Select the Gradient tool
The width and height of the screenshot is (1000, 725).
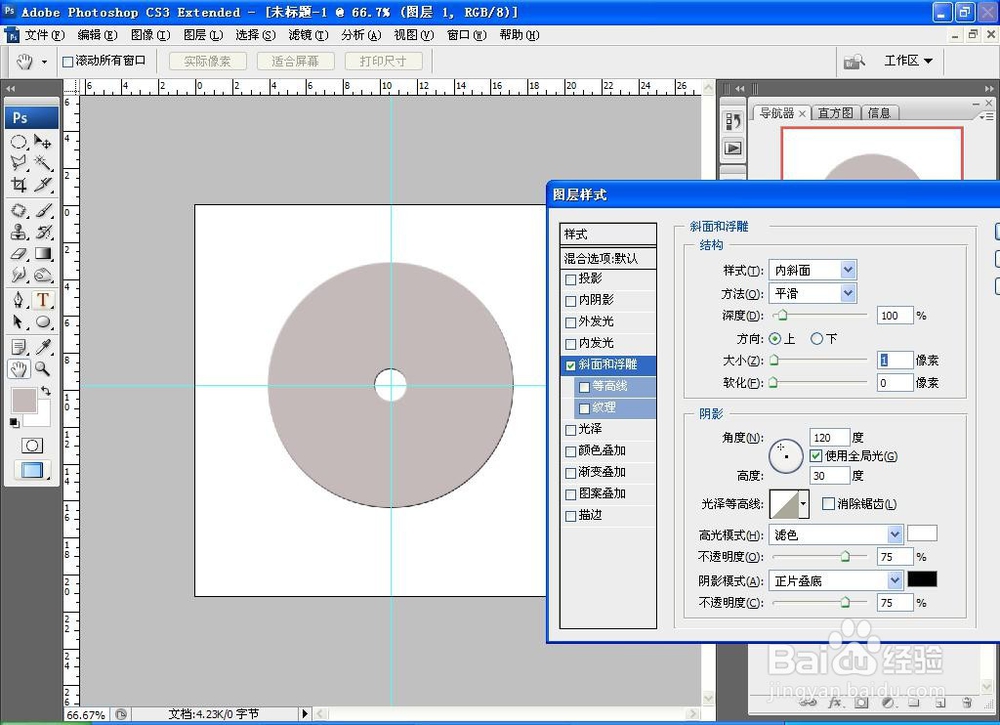pyautogui.click(x=43, y=254)
